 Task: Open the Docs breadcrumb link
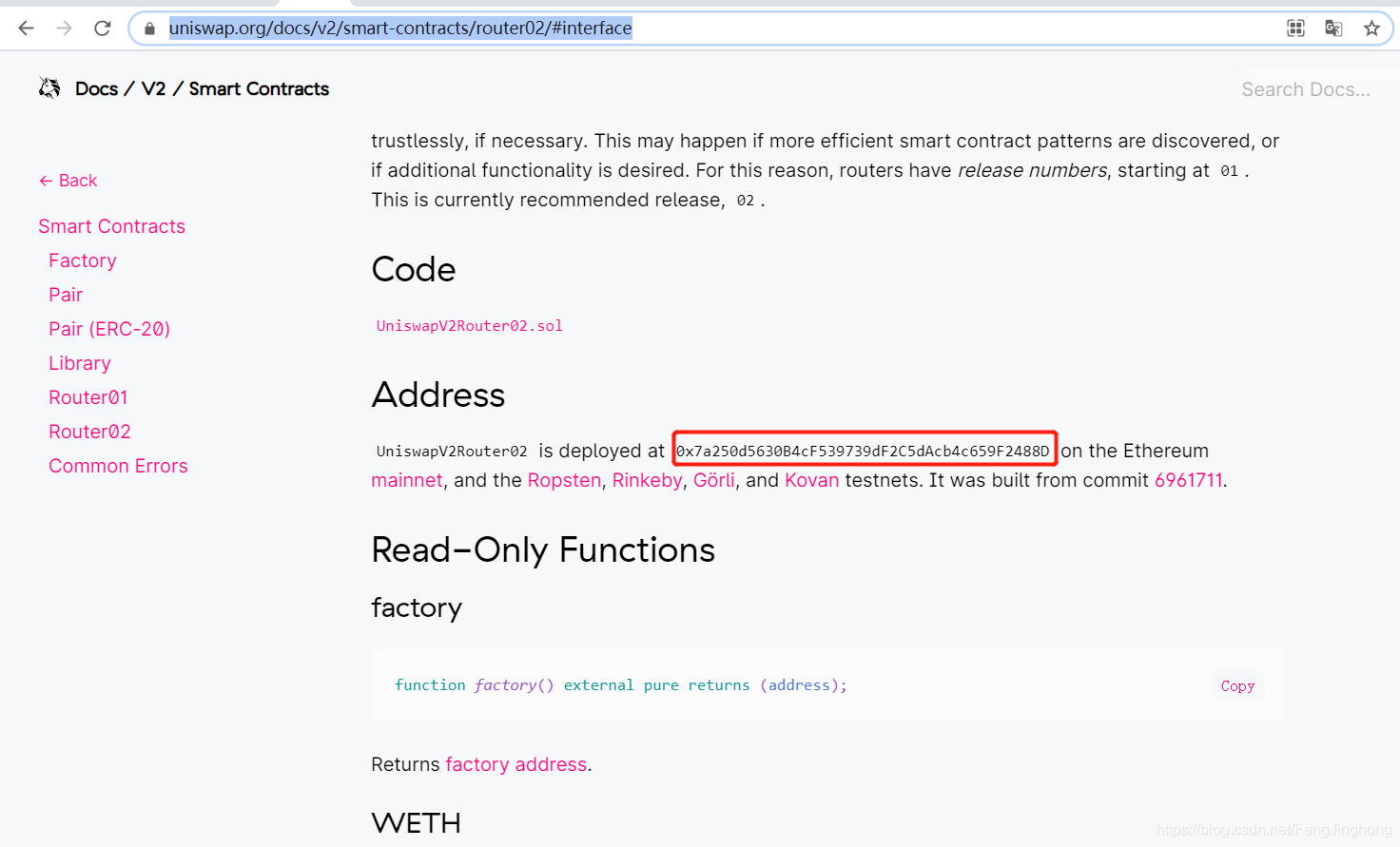pos(97,89)
